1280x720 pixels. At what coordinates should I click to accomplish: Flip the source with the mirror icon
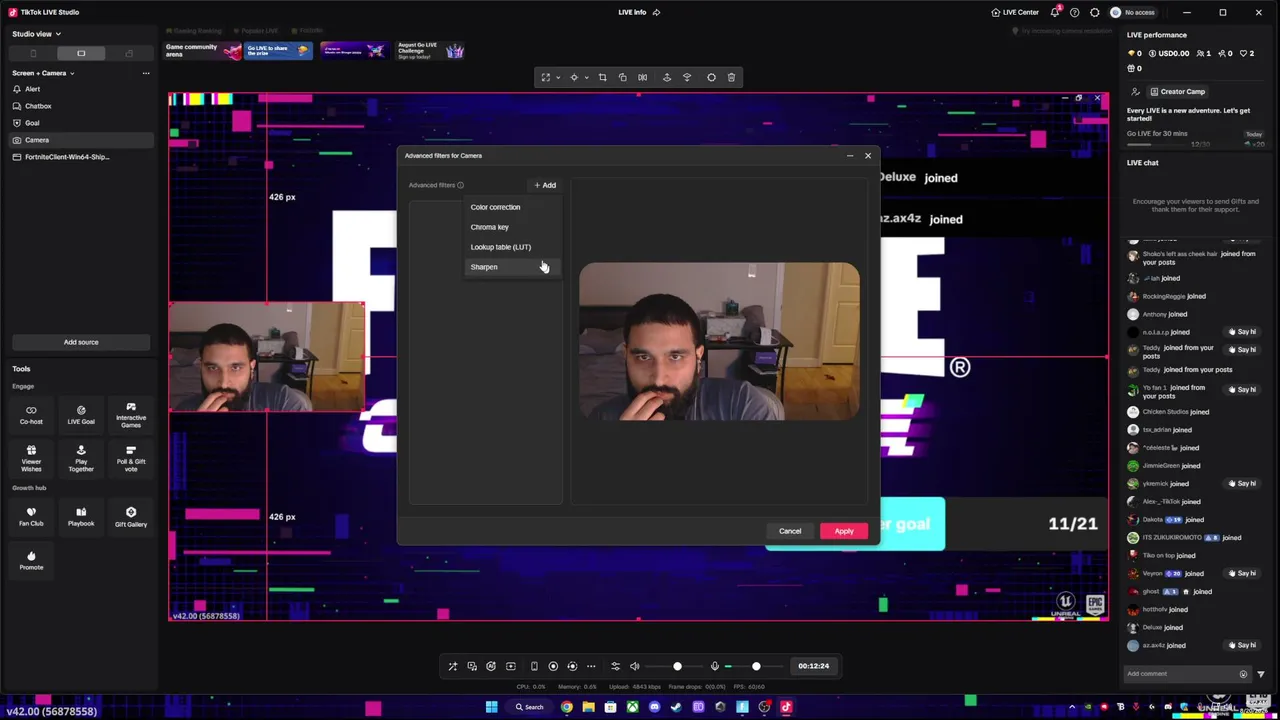pyautogui.click(x=642, y=77)
